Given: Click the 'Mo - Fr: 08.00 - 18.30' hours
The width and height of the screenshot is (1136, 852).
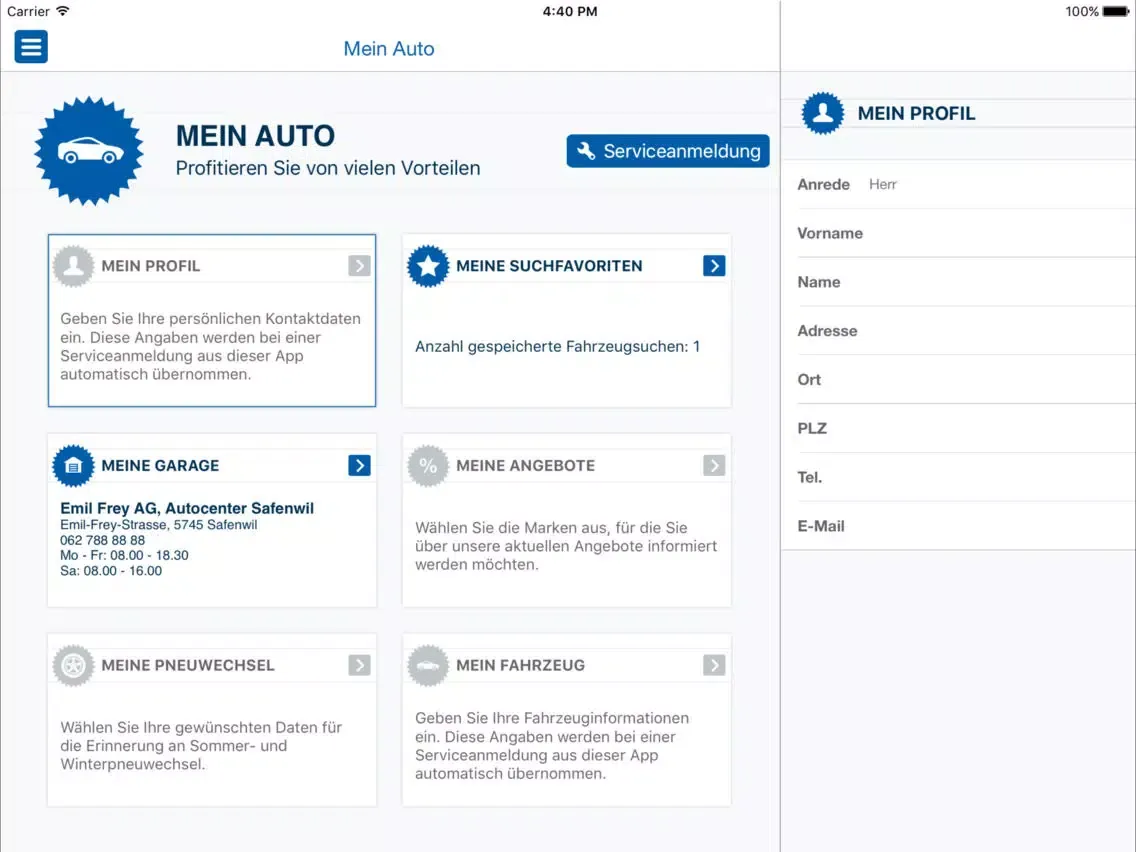Looking at the screenshot, I should [x=124, y=556].
